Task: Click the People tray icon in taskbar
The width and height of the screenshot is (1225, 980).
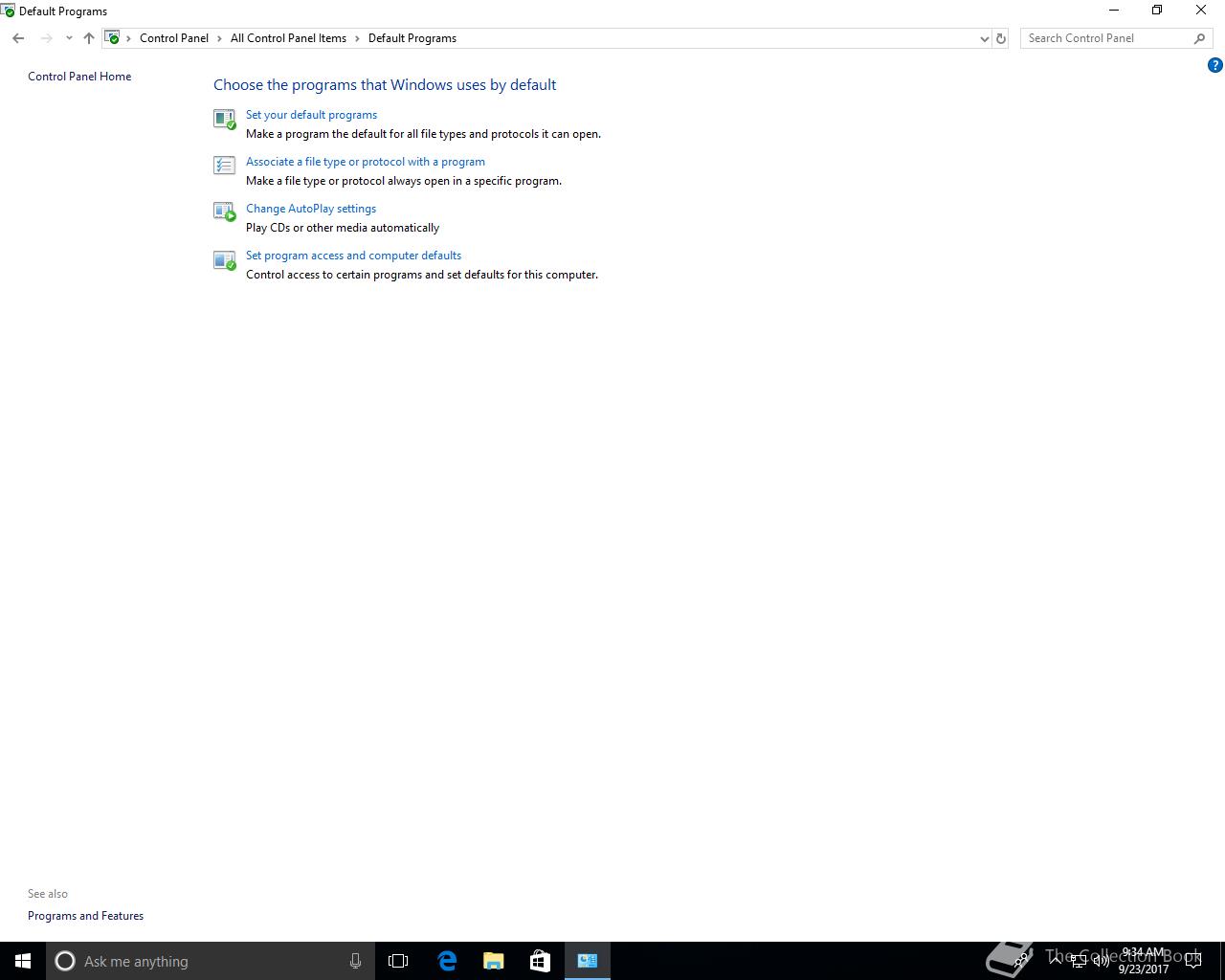Action: 1022,959
